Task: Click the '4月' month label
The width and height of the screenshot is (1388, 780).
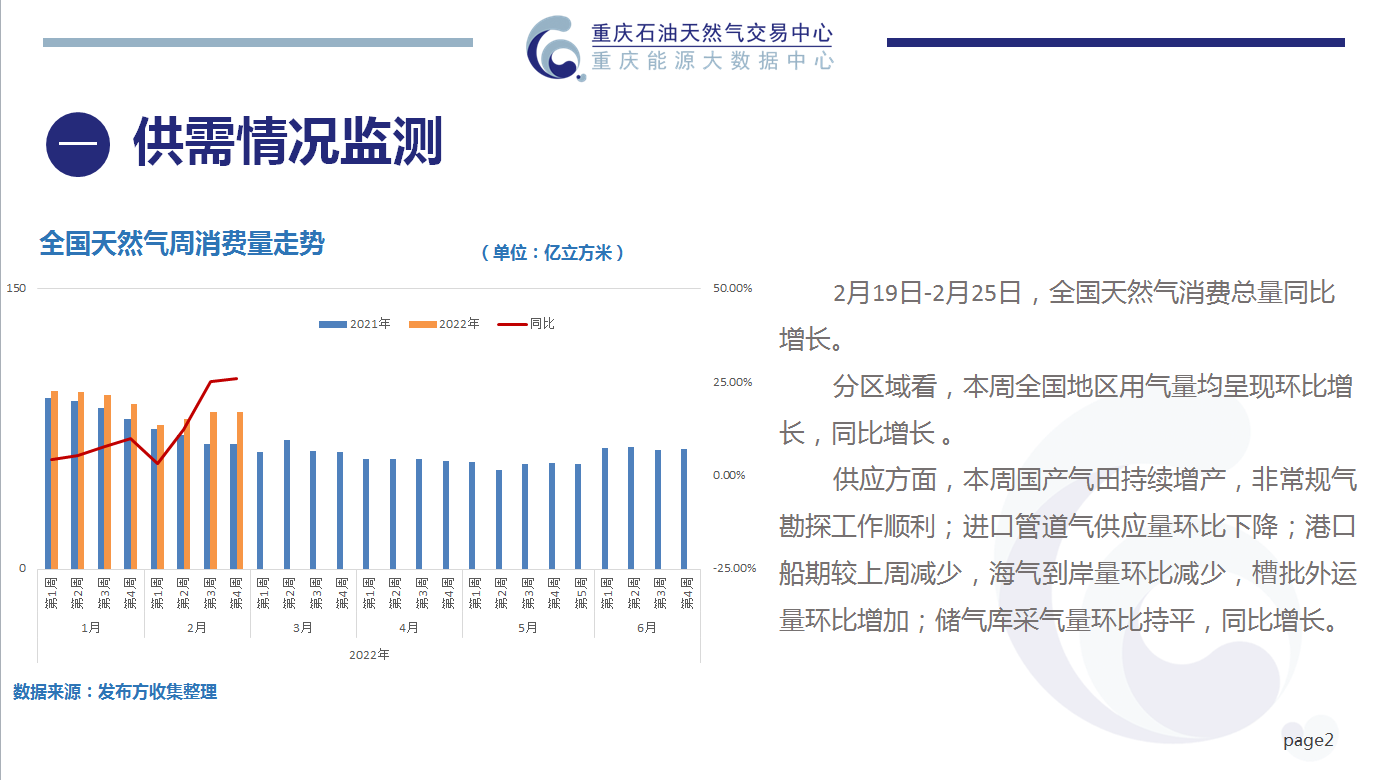Action: 409,628
